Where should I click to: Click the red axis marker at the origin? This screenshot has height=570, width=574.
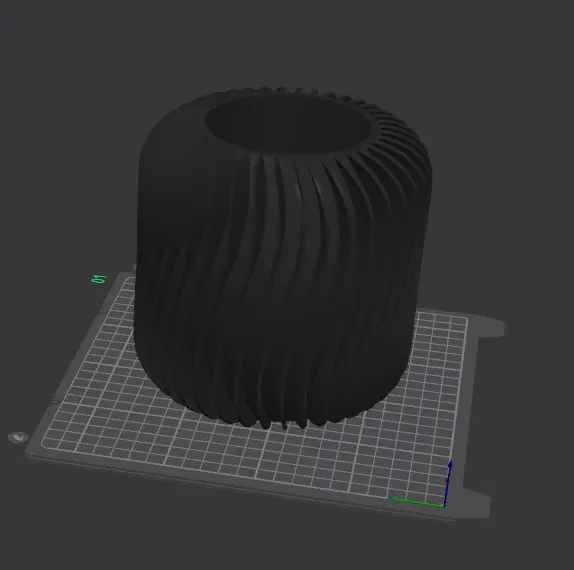coord(447,481)
